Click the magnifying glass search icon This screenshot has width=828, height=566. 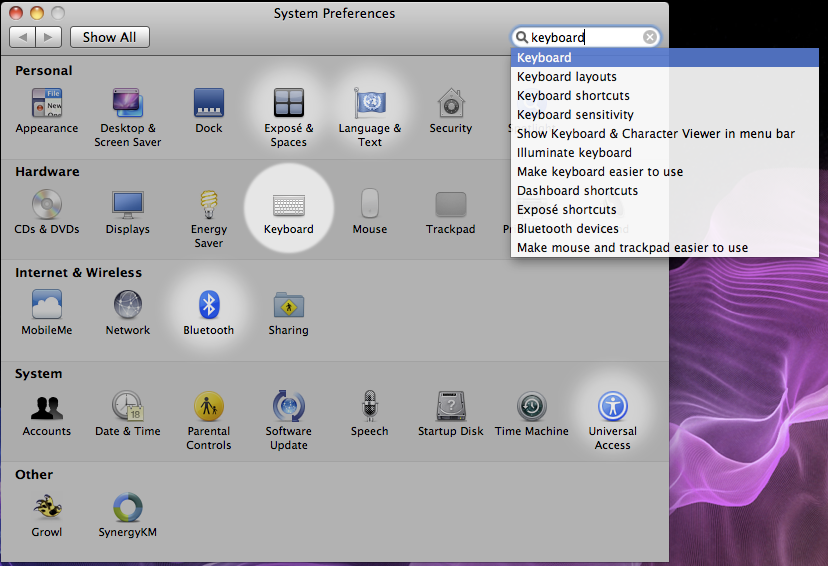522,37
